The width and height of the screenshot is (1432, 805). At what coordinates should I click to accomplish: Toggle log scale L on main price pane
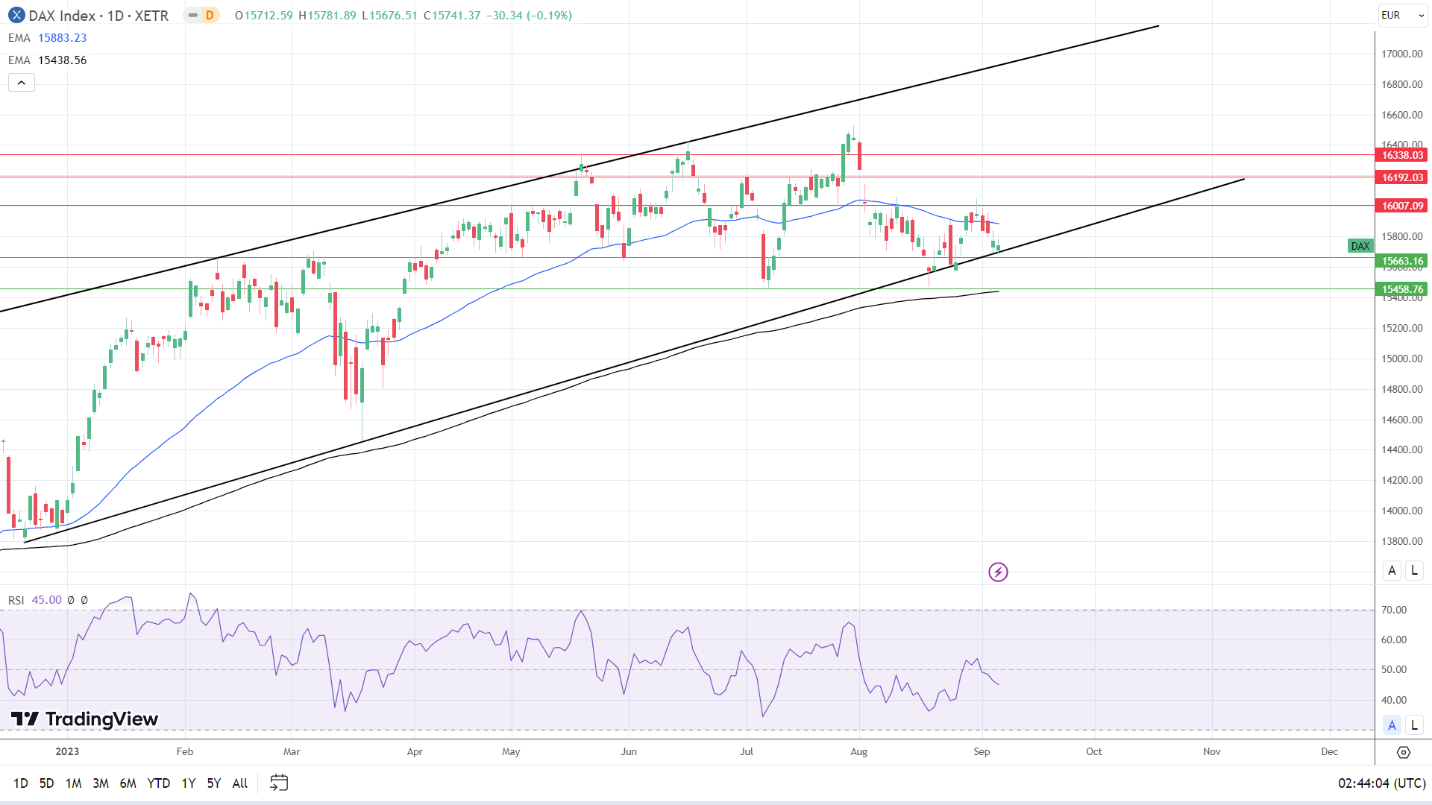[x=1414, y=570]
